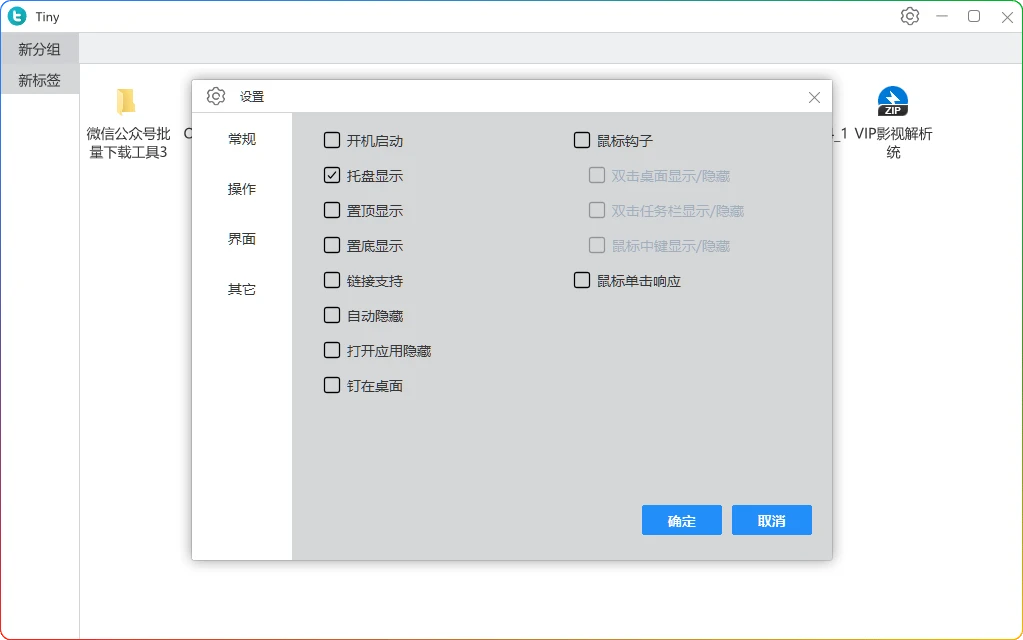This screenshot has height=640, width=1023.
Task: Click 取消 to discard changes
Action: [x=771, y=521]
